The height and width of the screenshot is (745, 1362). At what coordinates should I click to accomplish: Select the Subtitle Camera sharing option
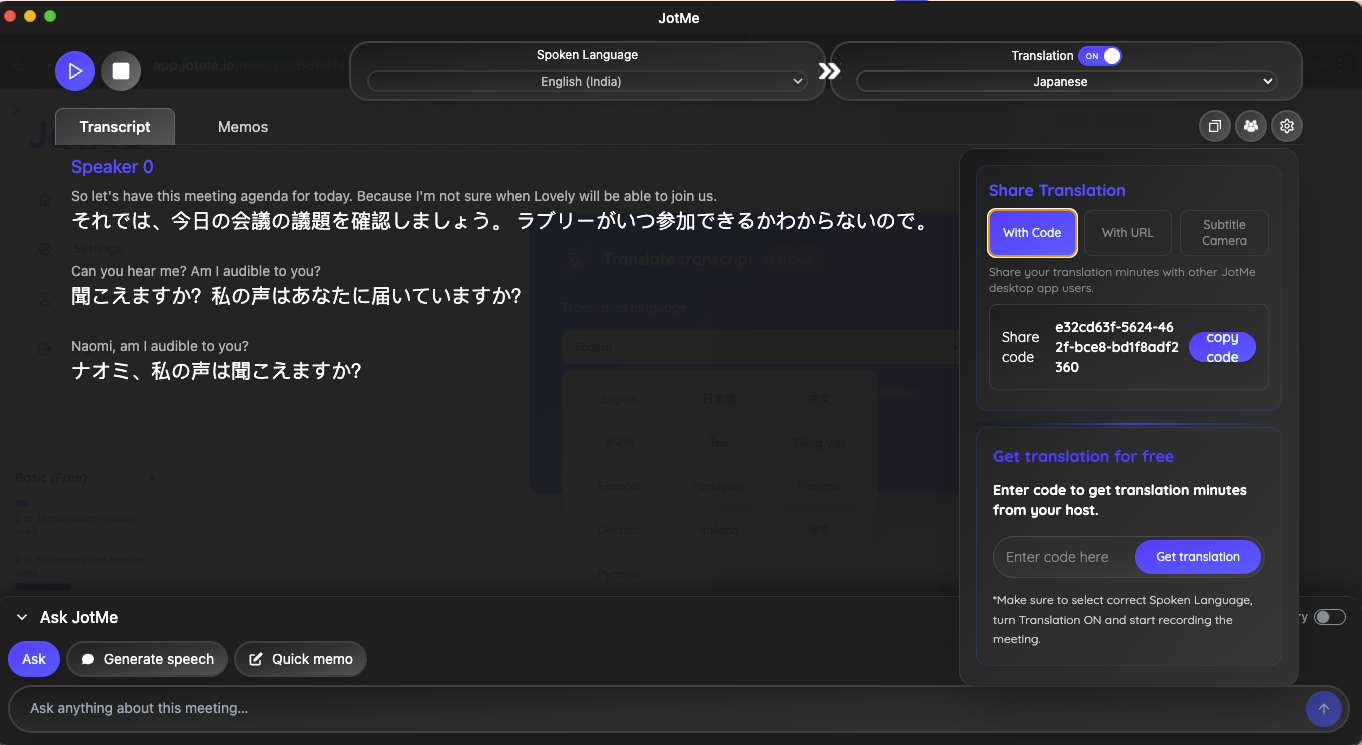click(1224, 233)
